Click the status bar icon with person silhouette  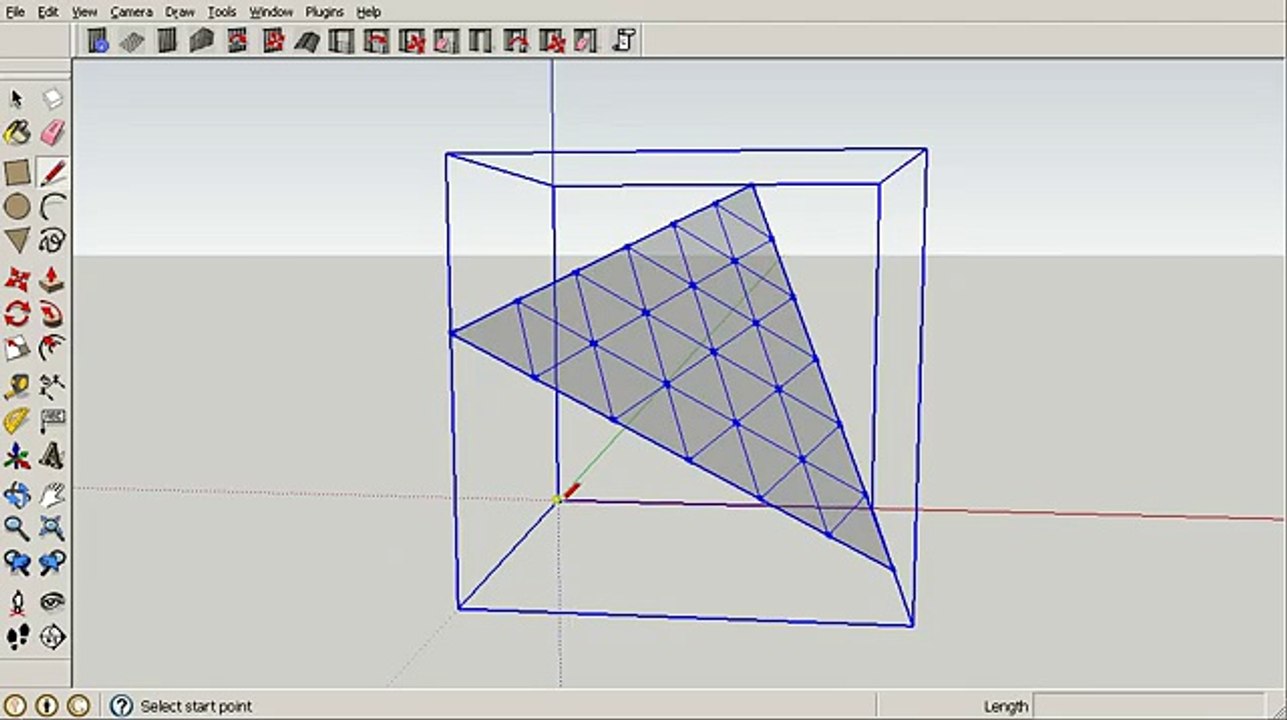click(x=47, y=706)
